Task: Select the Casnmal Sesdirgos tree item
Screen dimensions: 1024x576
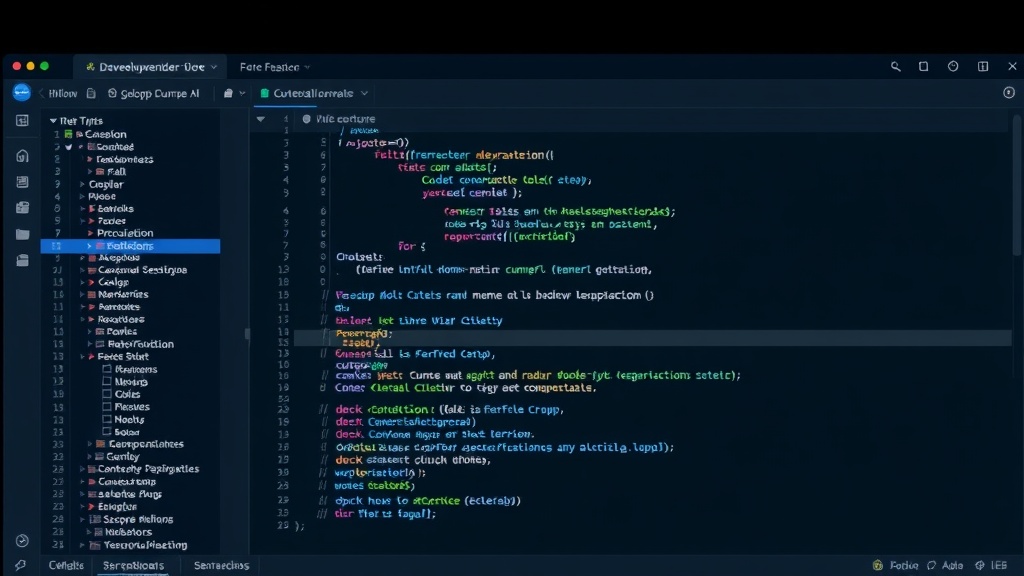Action: [x=142, y=270]
